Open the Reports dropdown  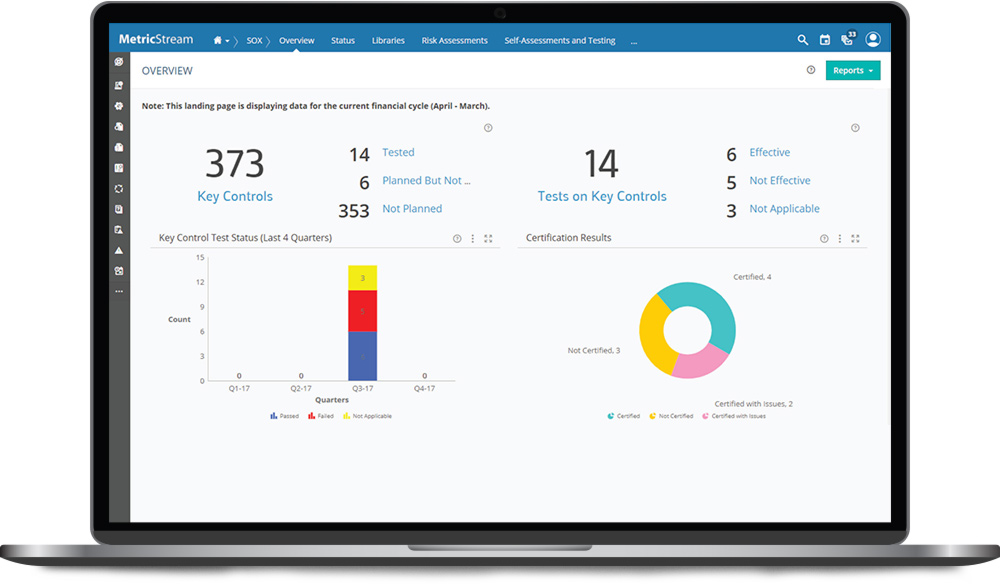click(x=852, y=70)
